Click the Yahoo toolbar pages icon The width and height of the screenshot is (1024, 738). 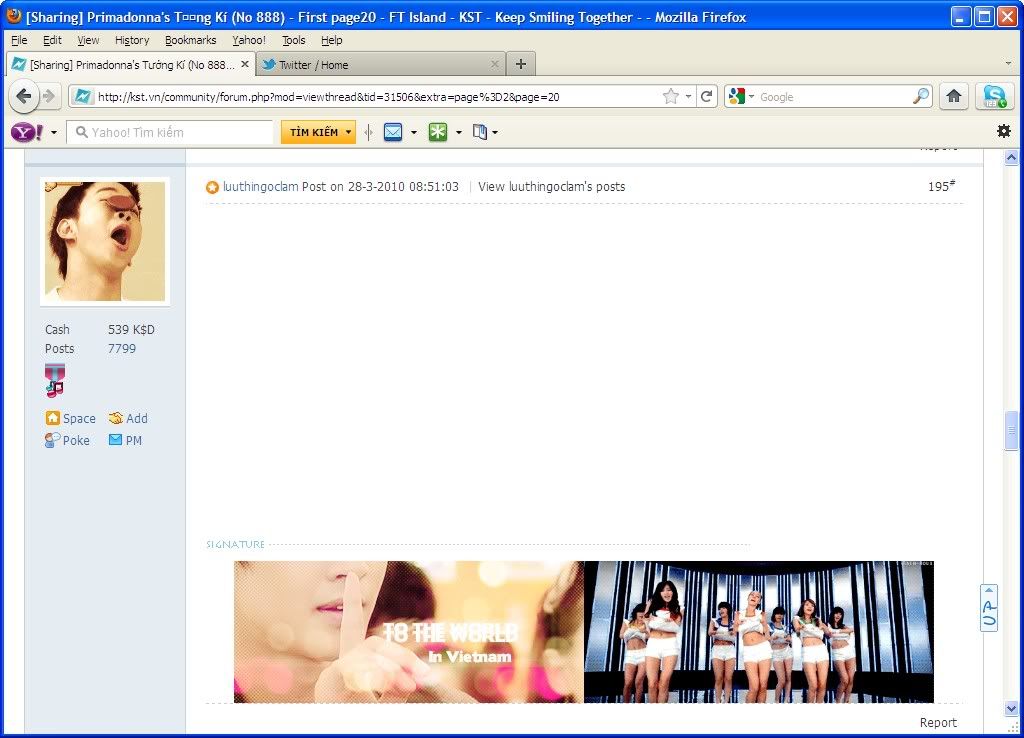[x=480, y=133]
